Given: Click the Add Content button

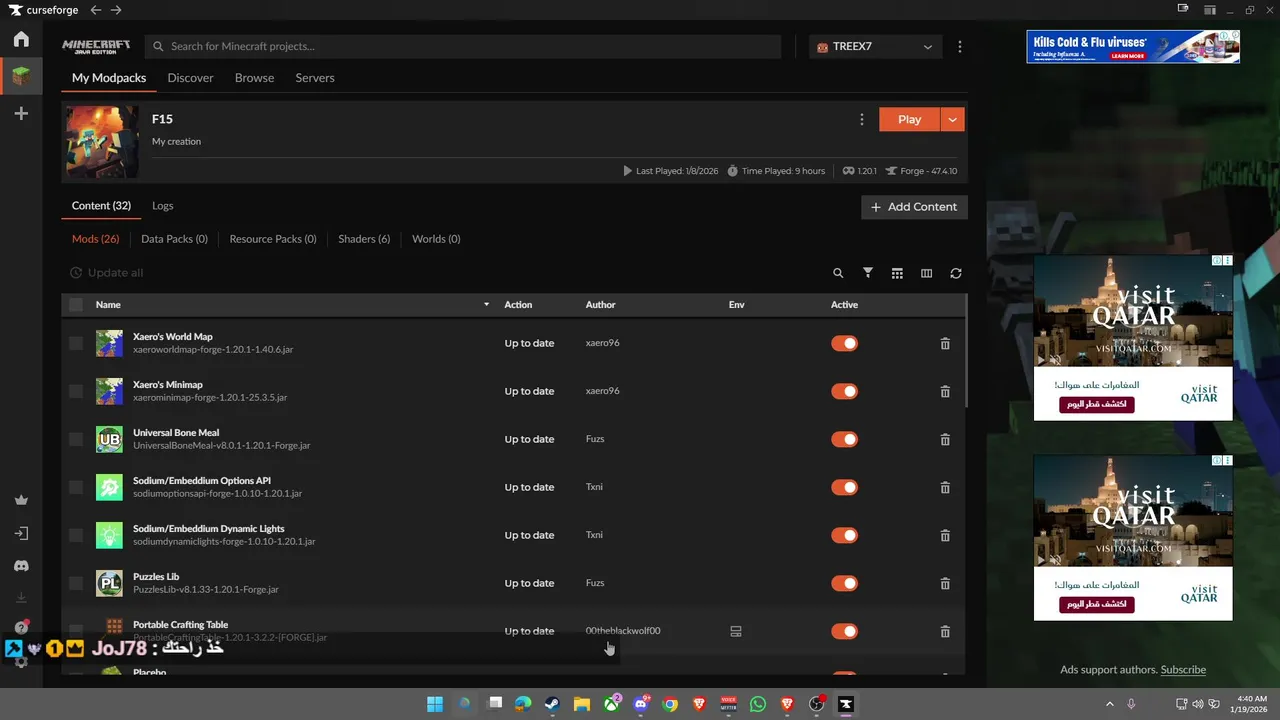Looking at the screenshot, I should point(914,207).
